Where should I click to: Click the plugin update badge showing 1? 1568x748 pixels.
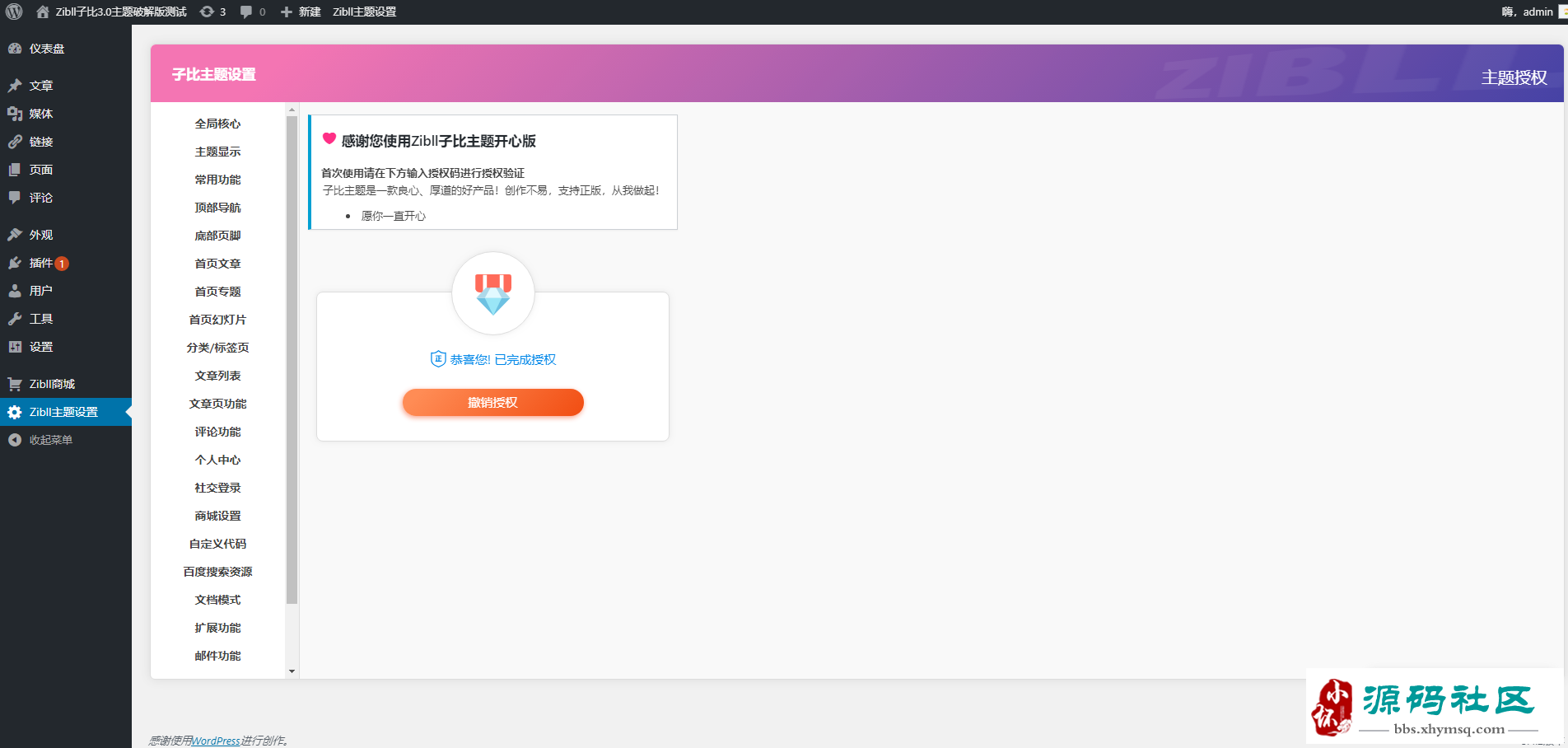click(62, 264)
